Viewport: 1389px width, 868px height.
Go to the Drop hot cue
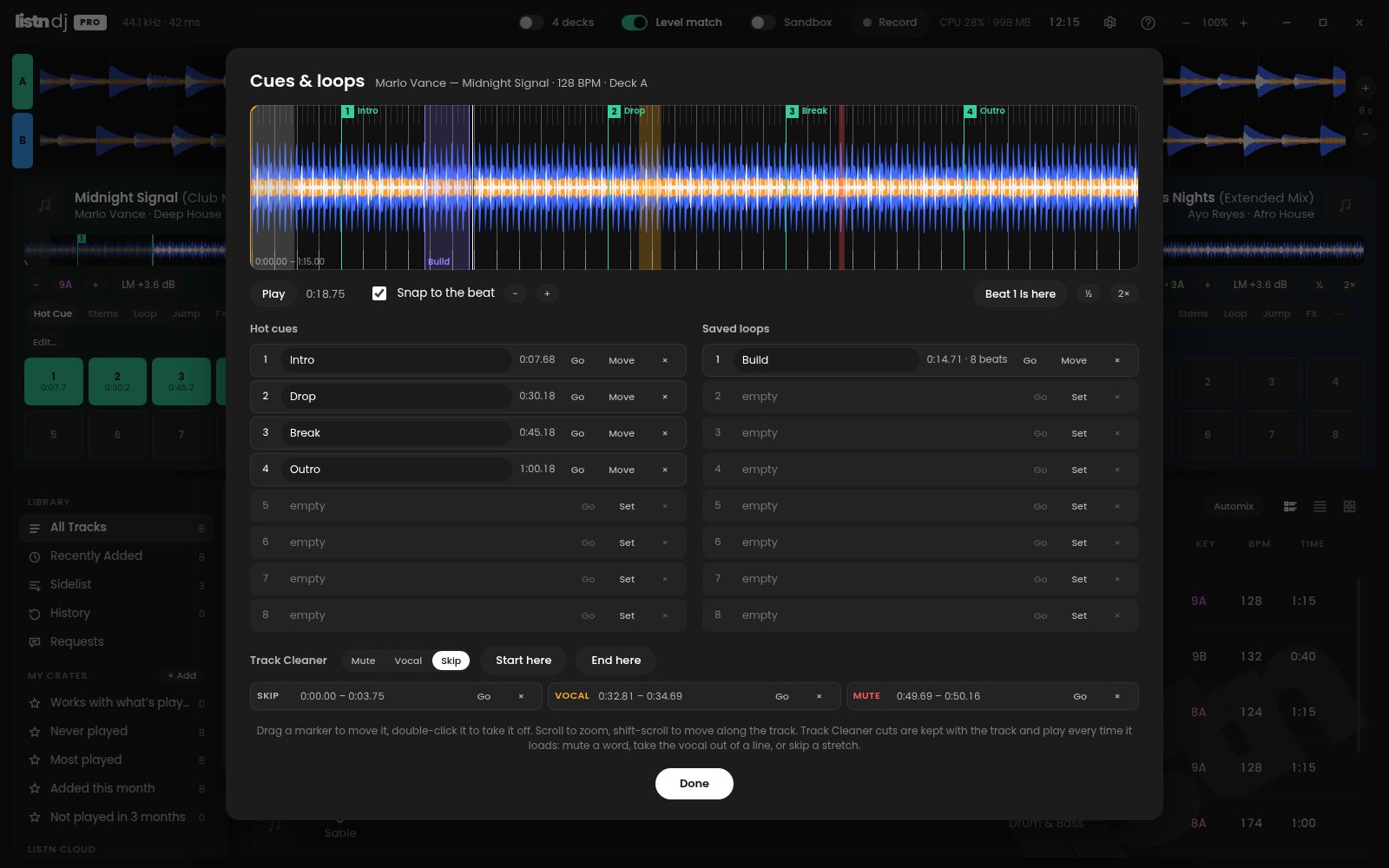click(577, 397)
